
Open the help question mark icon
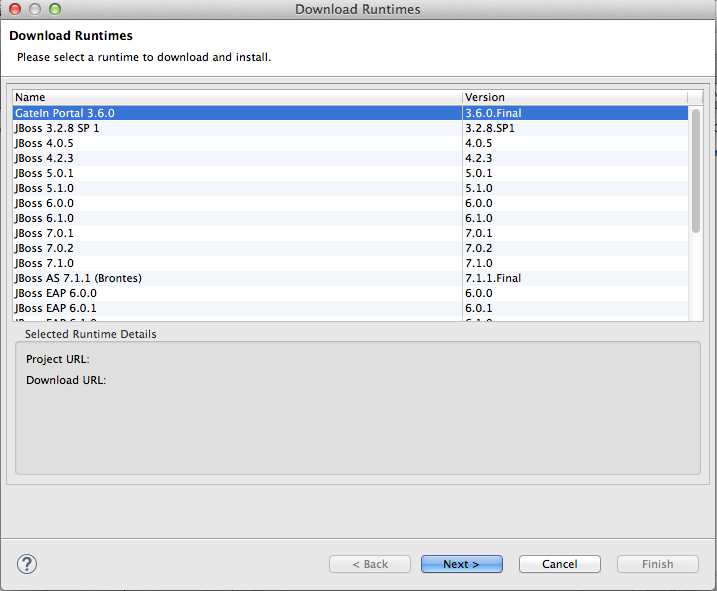pyautogui.click(x=27, y=564)
